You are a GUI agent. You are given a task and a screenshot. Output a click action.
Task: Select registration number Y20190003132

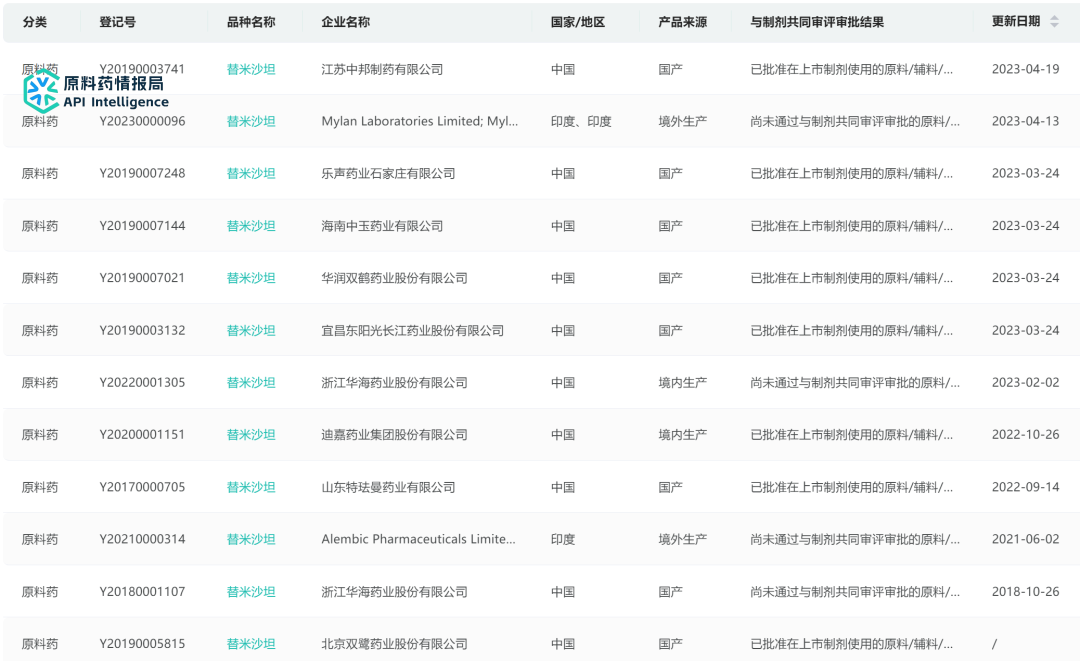tap(142, 330)
